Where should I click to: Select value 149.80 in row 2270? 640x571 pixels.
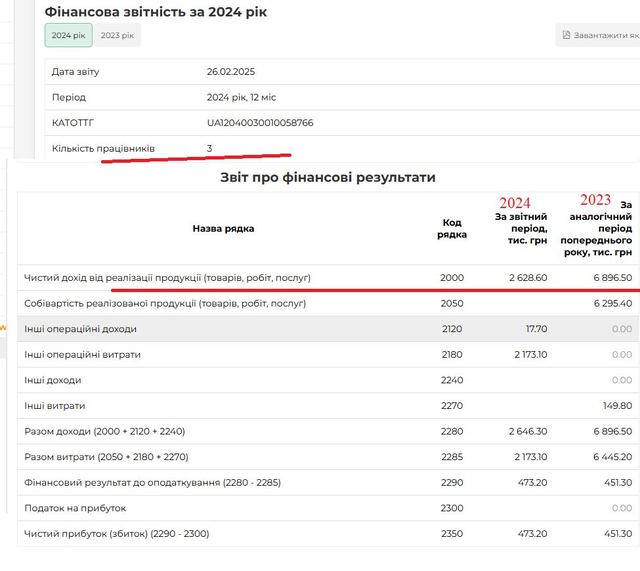[x=617, y=406]
